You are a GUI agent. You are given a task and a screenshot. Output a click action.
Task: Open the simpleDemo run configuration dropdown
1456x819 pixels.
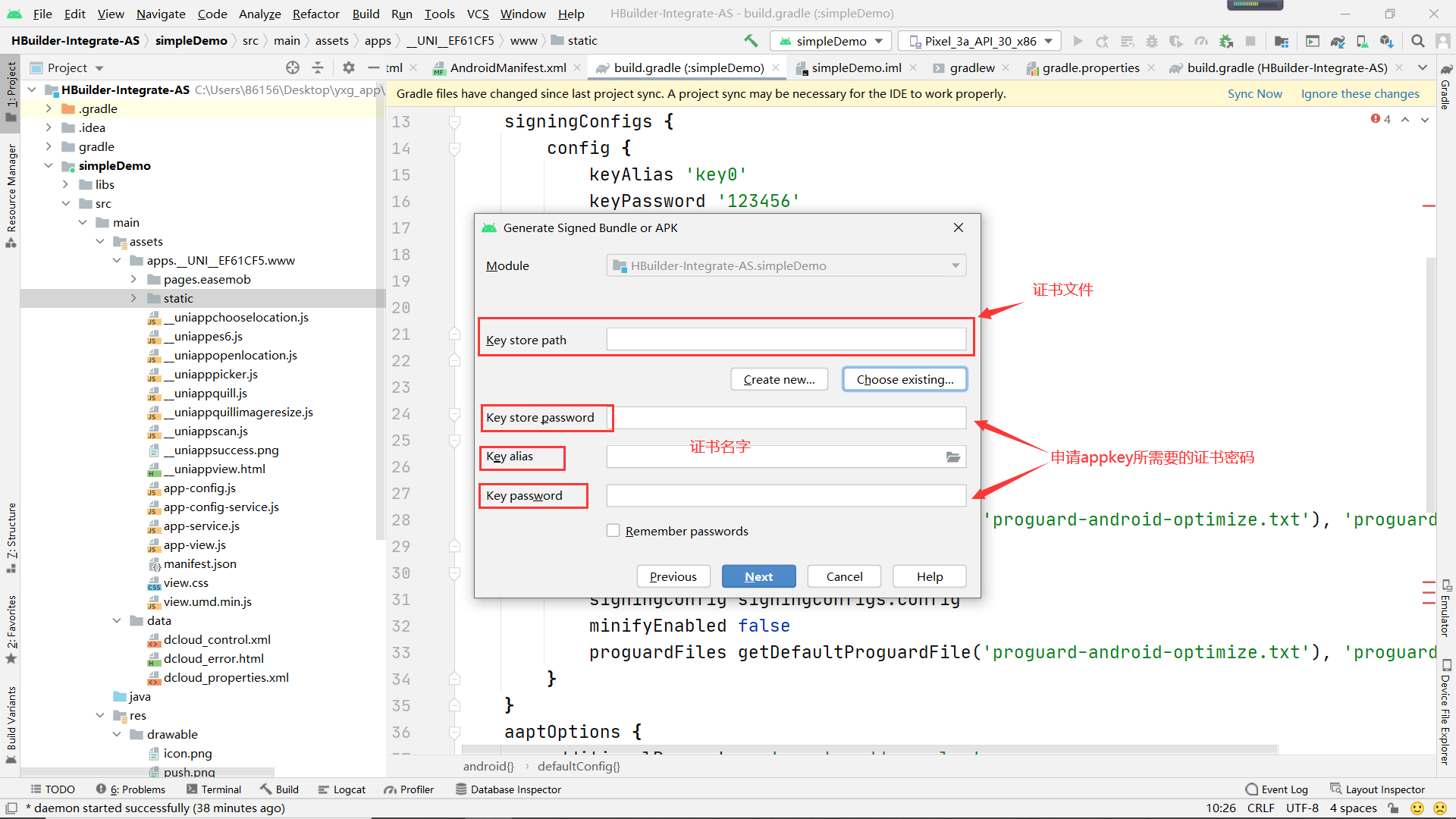pyautogui.click(x=831, y=41)
